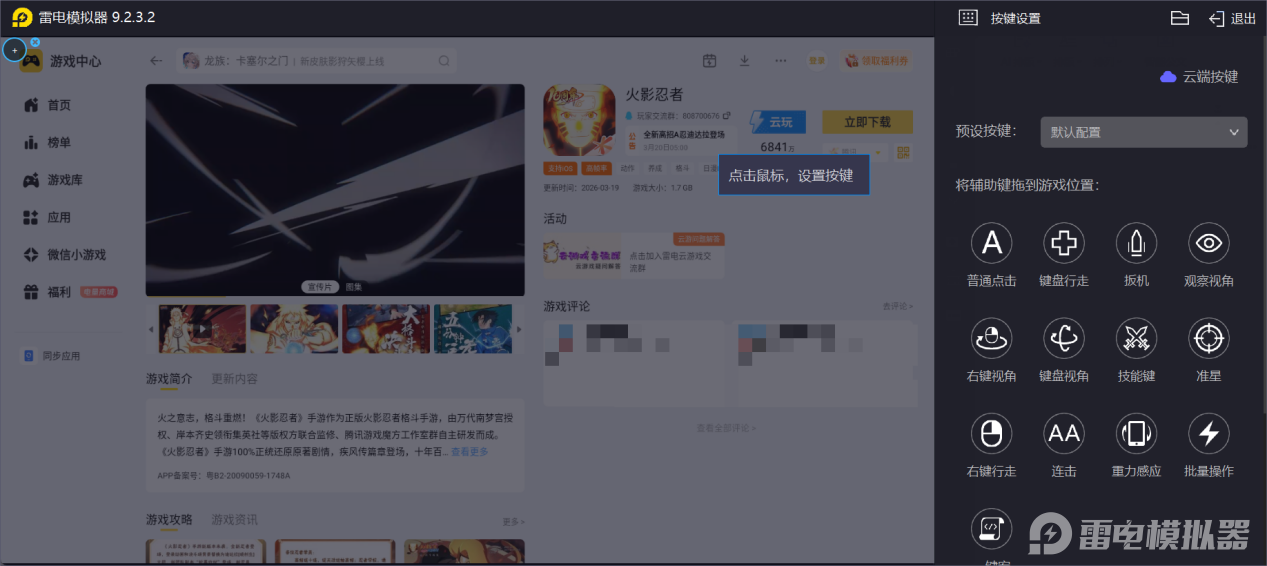Switch the media viewer to 图集

pyautogui.click(x=354, y=286)
